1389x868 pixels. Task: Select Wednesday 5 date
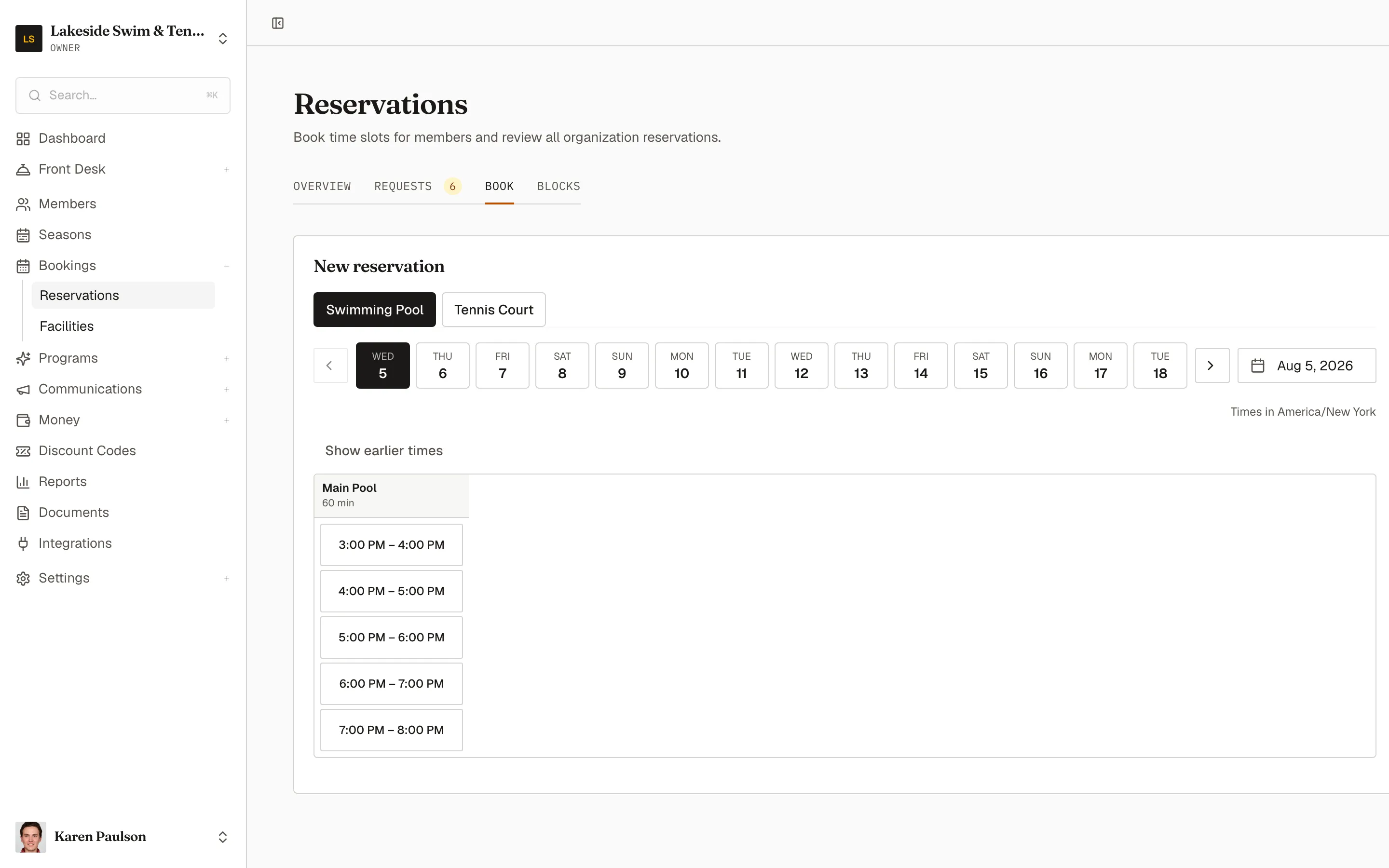coord(383,366)
